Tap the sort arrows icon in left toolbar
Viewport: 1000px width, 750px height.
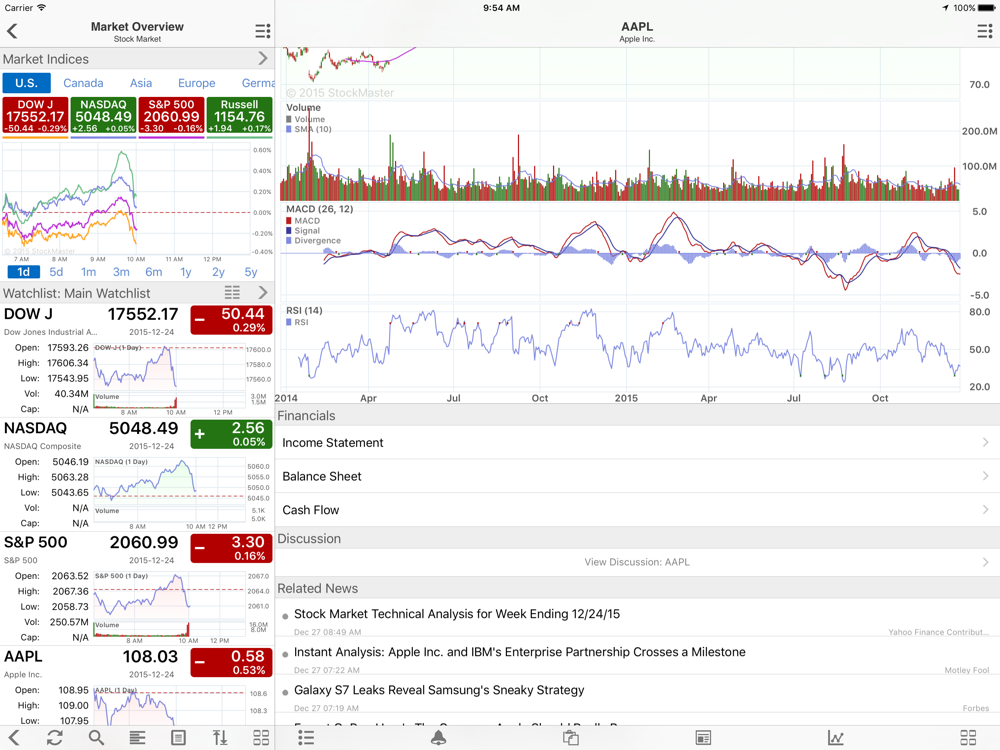pos(220,738)
